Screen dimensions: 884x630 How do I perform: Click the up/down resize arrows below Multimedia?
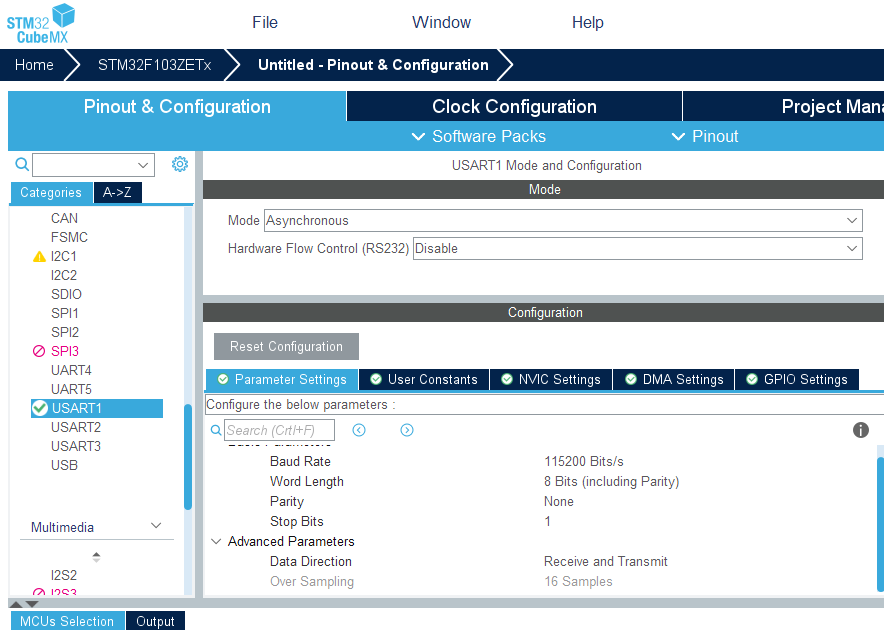click(x=96, y=557)
